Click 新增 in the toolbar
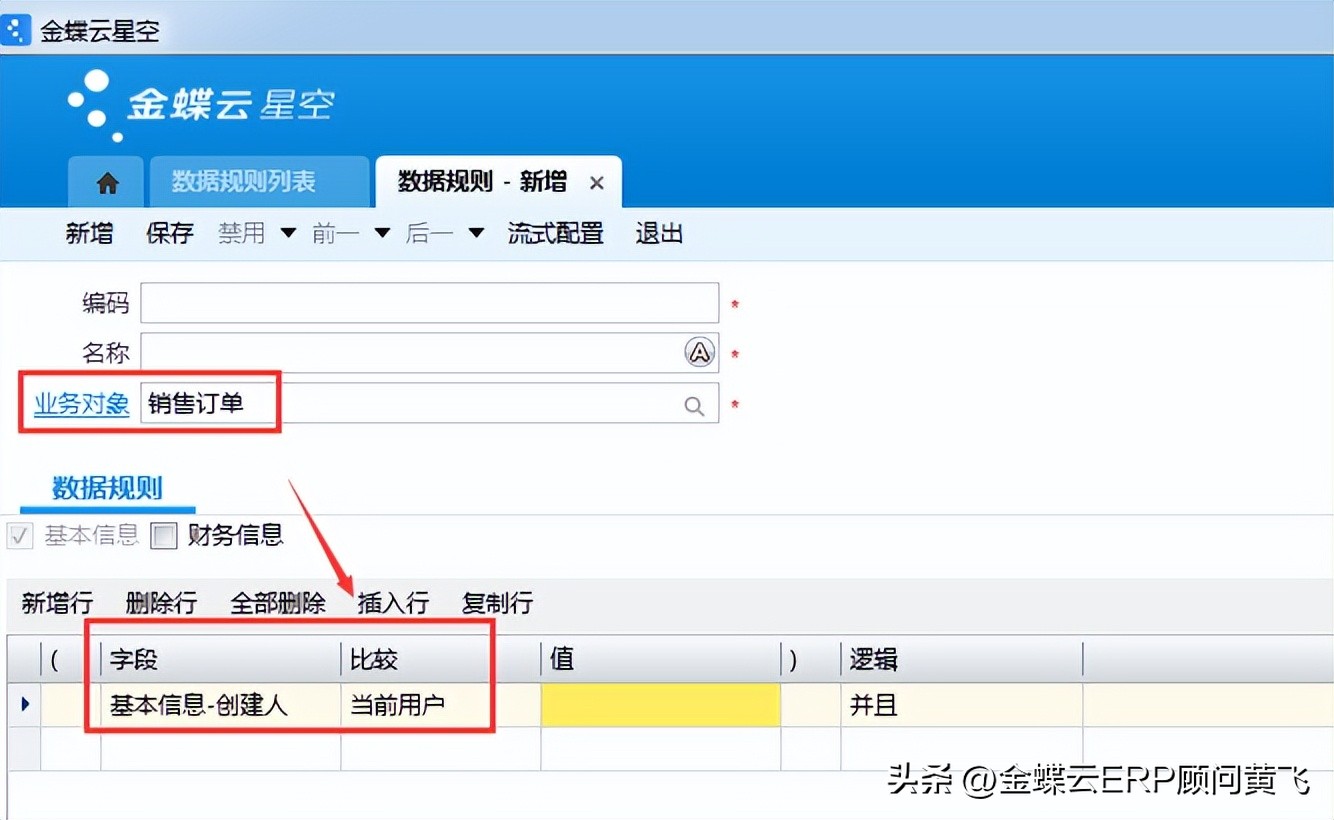 89,234
